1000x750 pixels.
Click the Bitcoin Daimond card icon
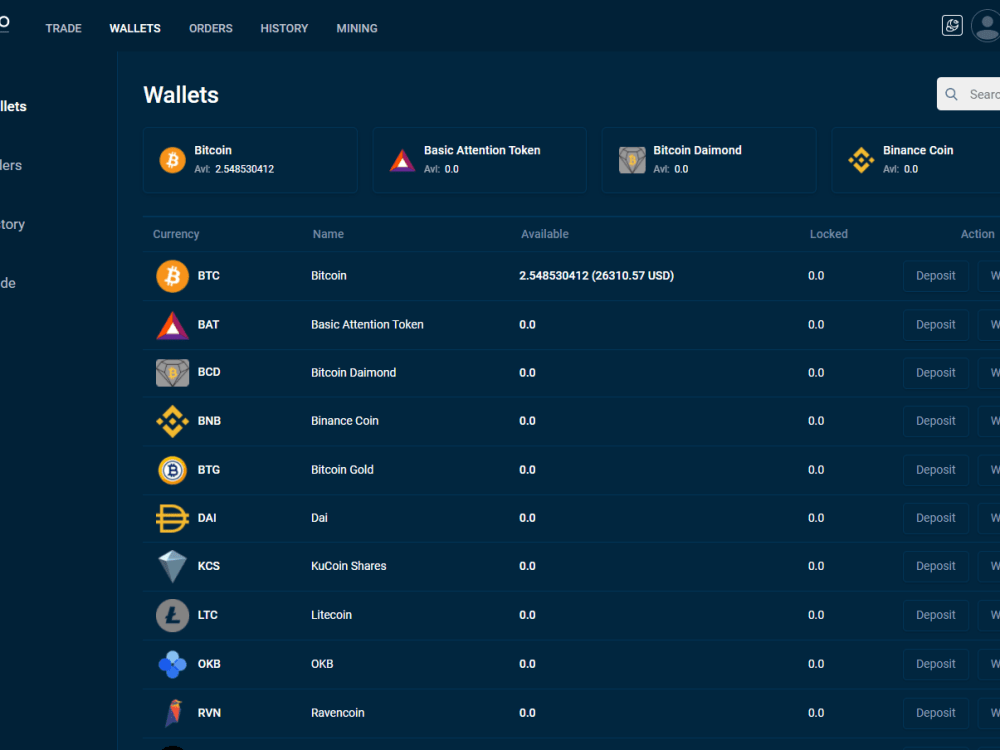(x=631, y=159)
